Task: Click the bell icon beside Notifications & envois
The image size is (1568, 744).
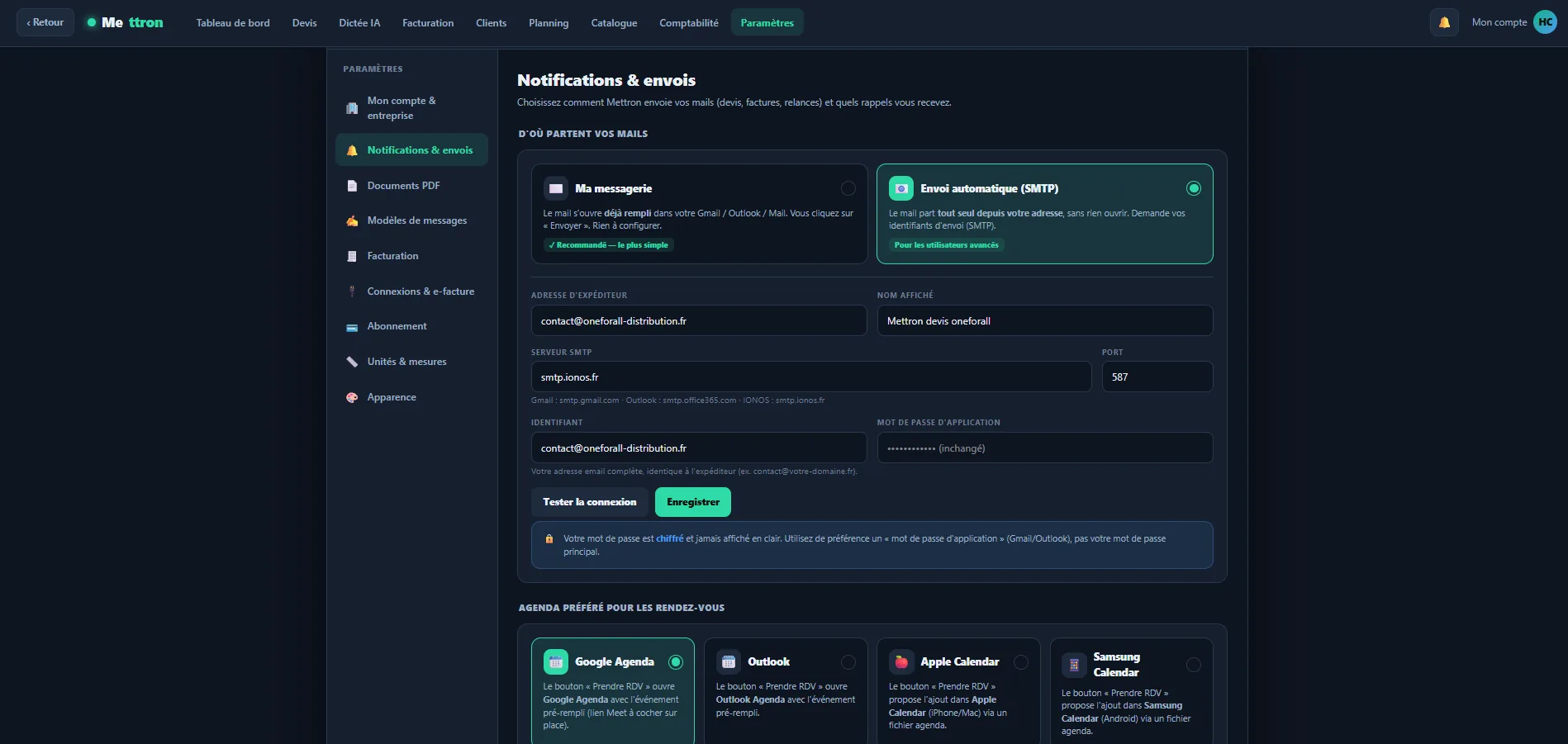Action: point(352,150)
